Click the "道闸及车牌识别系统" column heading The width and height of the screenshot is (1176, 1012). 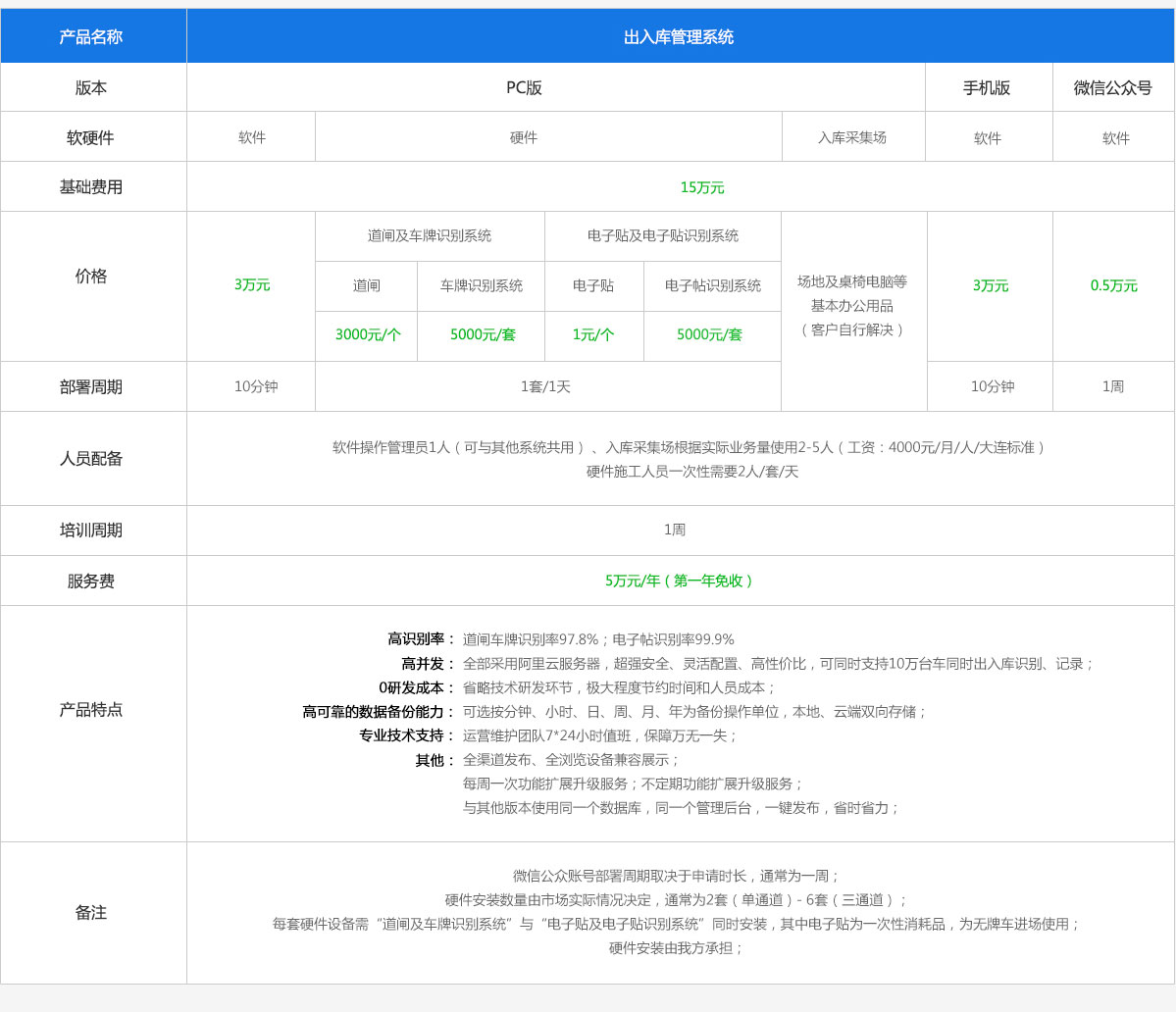430,236
